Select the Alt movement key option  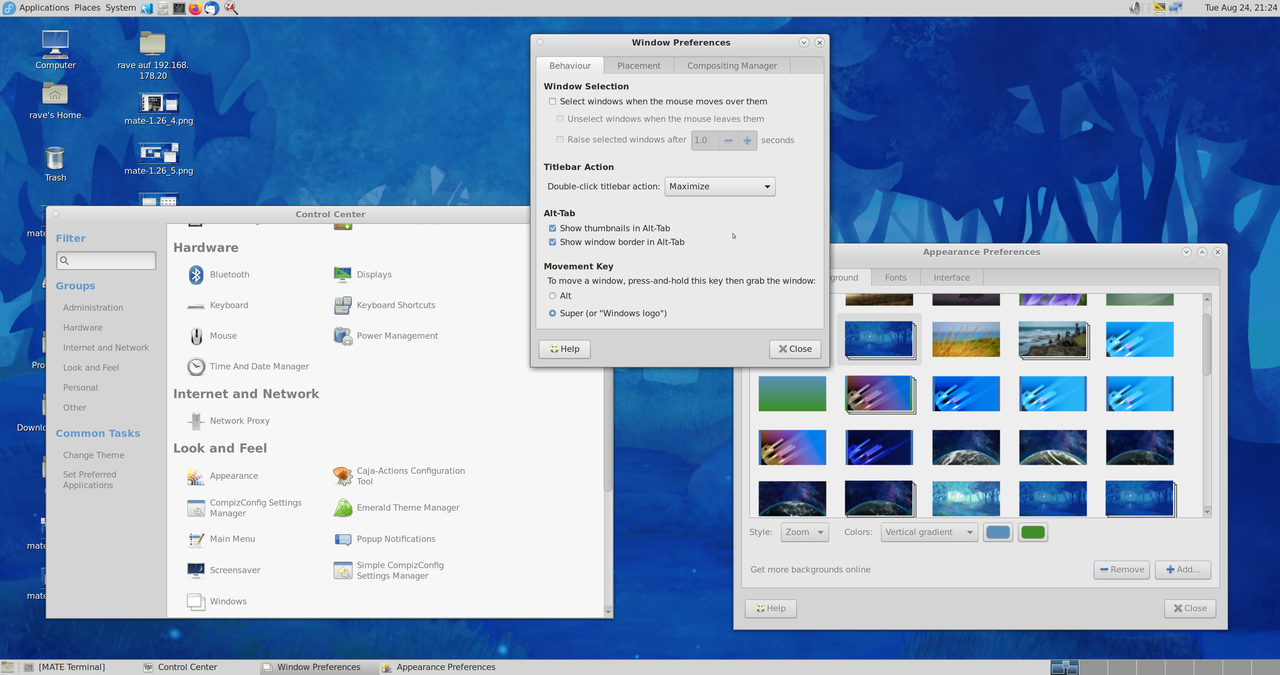click(x=552, y=296)
